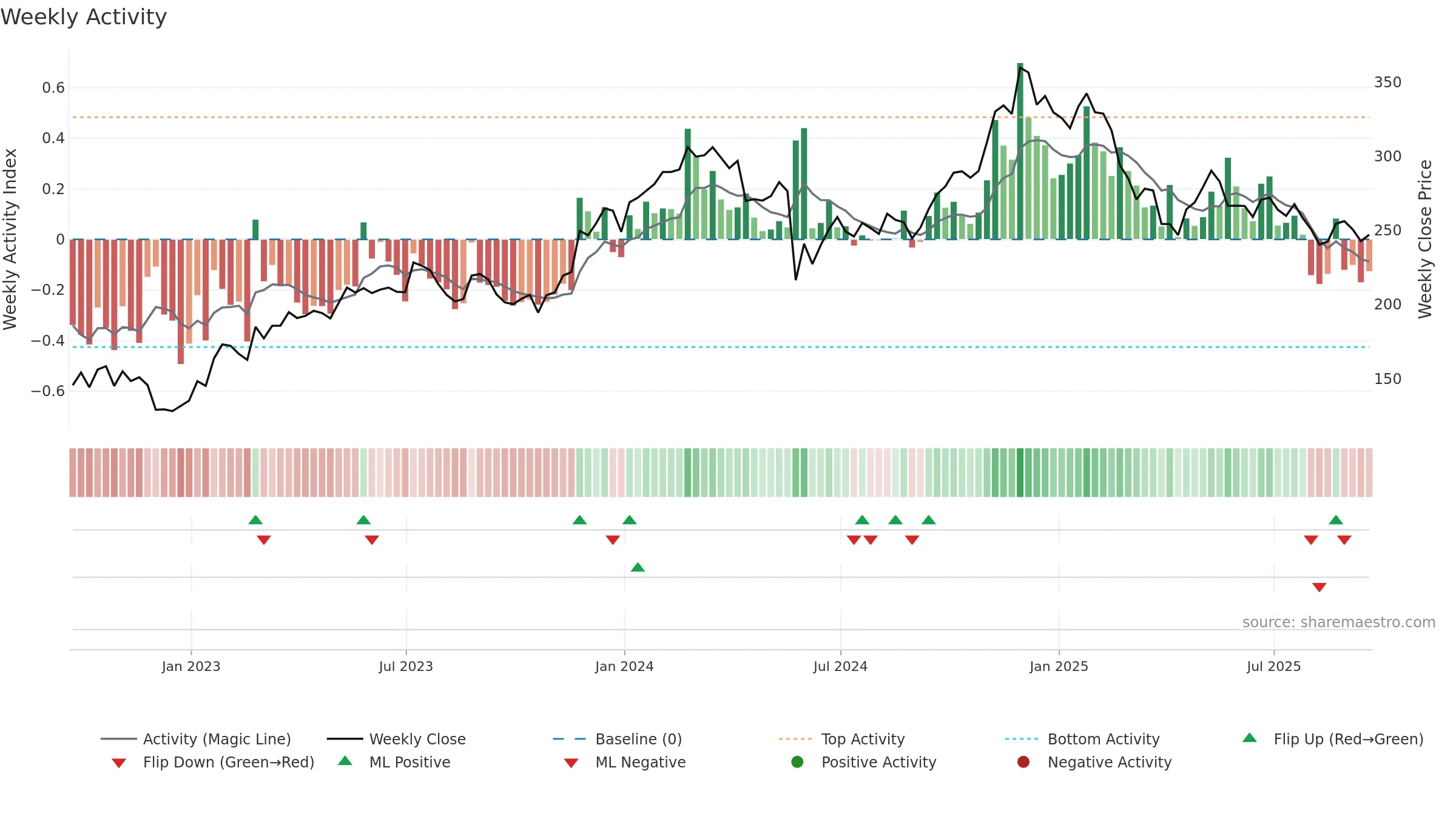Click the Flip Up (Red→Green) legend triangle
Image resolution: width=1456 pixels, height=819 pixels.
point(1250,738)
